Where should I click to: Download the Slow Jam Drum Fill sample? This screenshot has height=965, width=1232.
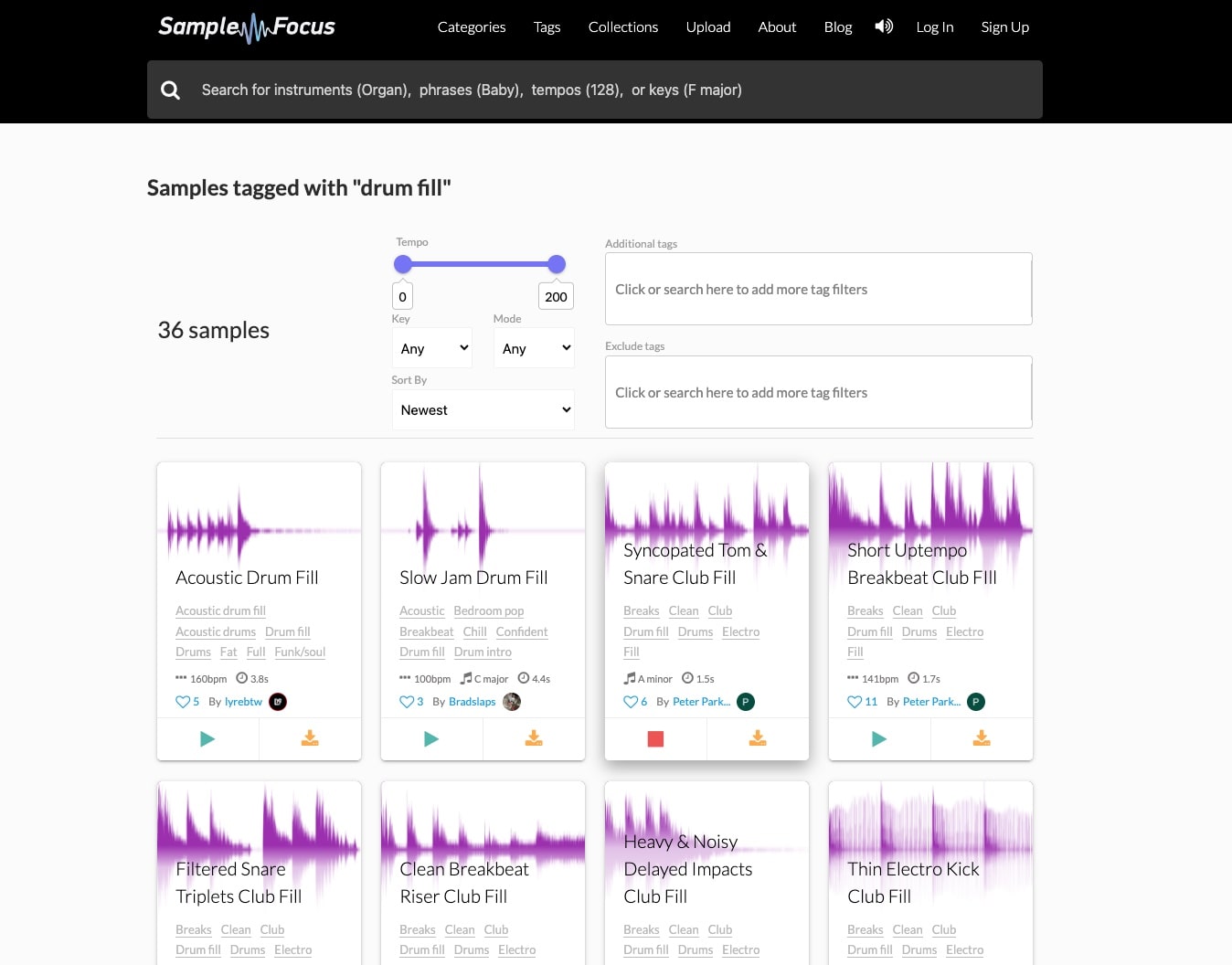[x=534, y=739]
